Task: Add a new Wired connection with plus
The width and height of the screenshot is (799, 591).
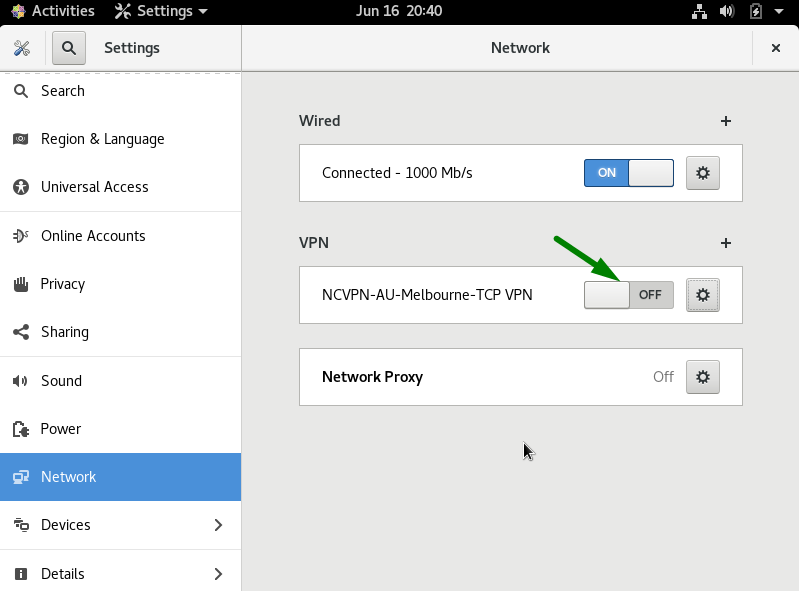Action: [726, 121]
